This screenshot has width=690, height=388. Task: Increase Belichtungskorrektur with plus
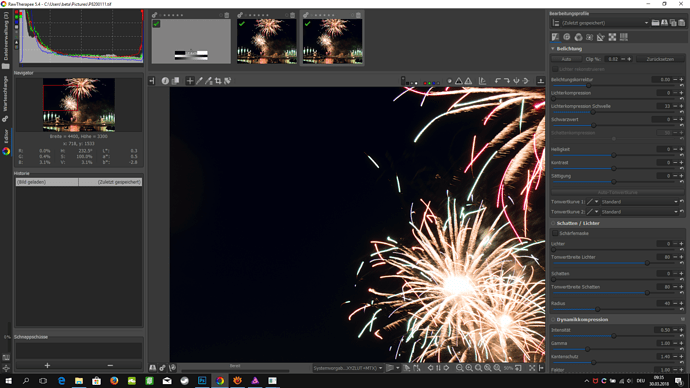[681, 80]
